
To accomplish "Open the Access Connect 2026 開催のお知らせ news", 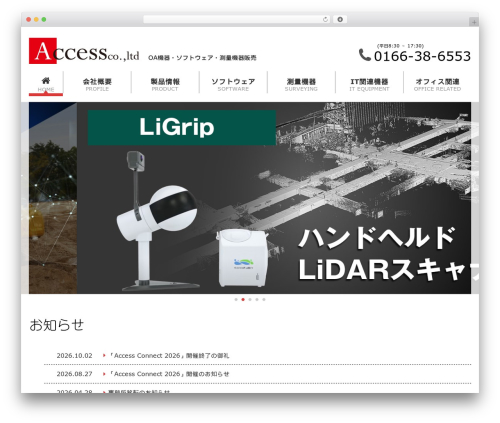I will point(169,374).
